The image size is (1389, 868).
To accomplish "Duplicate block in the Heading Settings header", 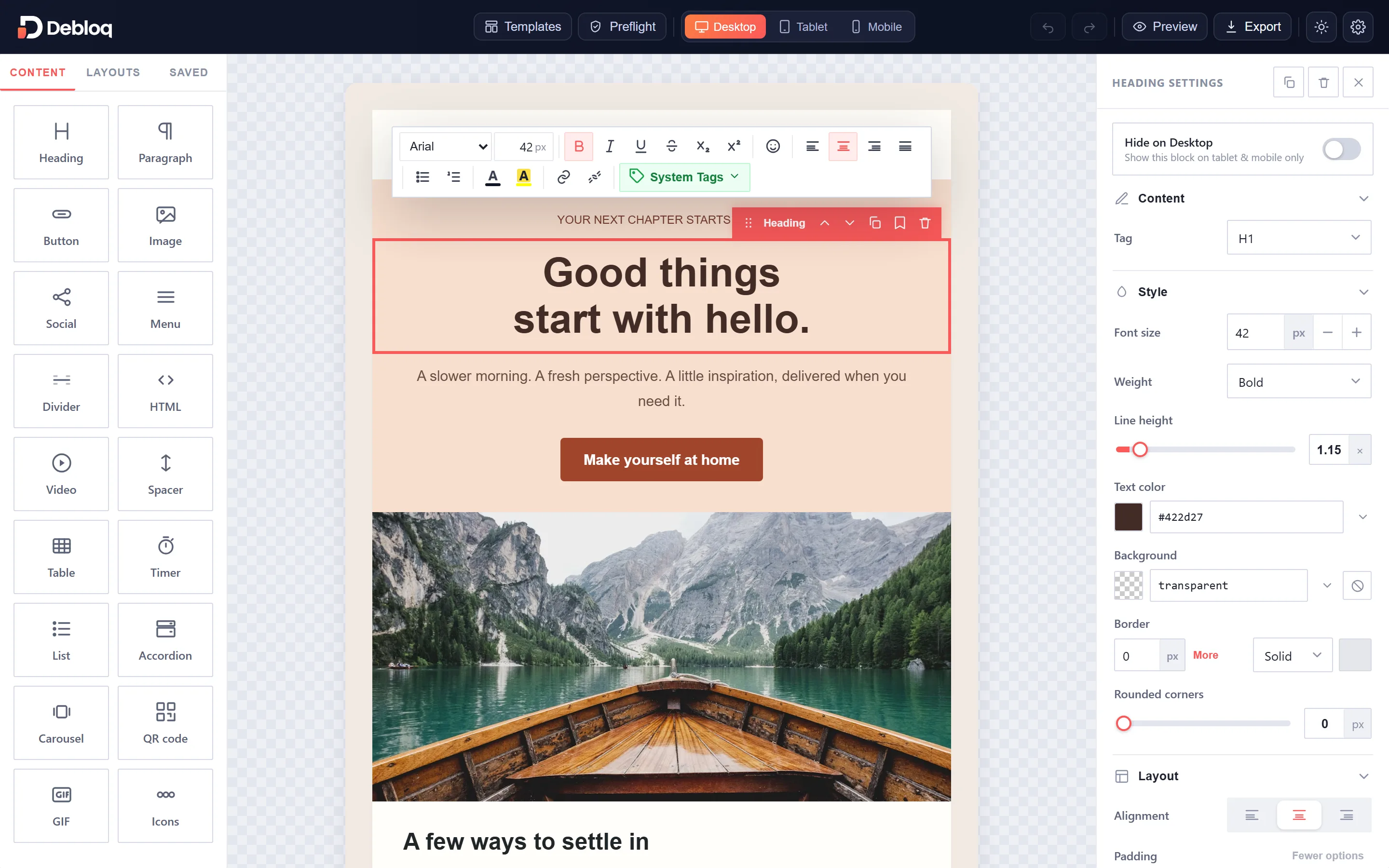I will 1289,82.
